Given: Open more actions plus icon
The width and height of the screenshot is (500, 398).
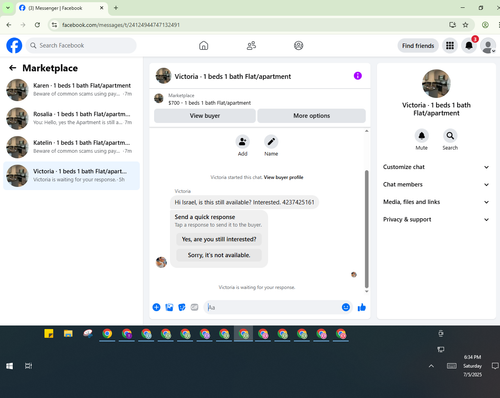Looking at the screenshot, I should (156, 307).
